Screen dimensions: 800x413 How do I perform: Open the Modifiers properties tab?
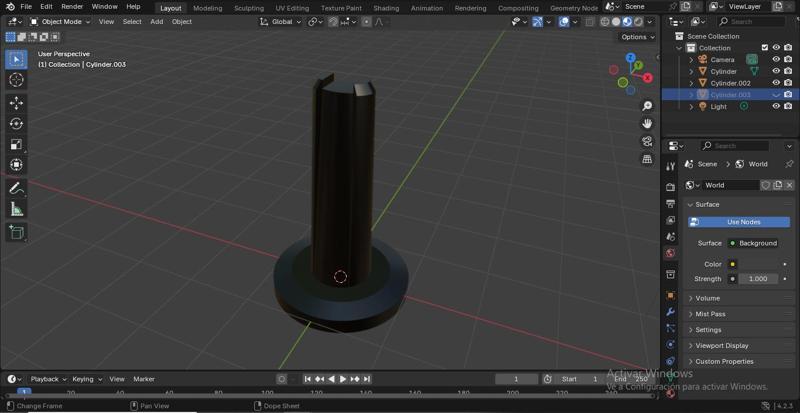click(x=670, y=311)
